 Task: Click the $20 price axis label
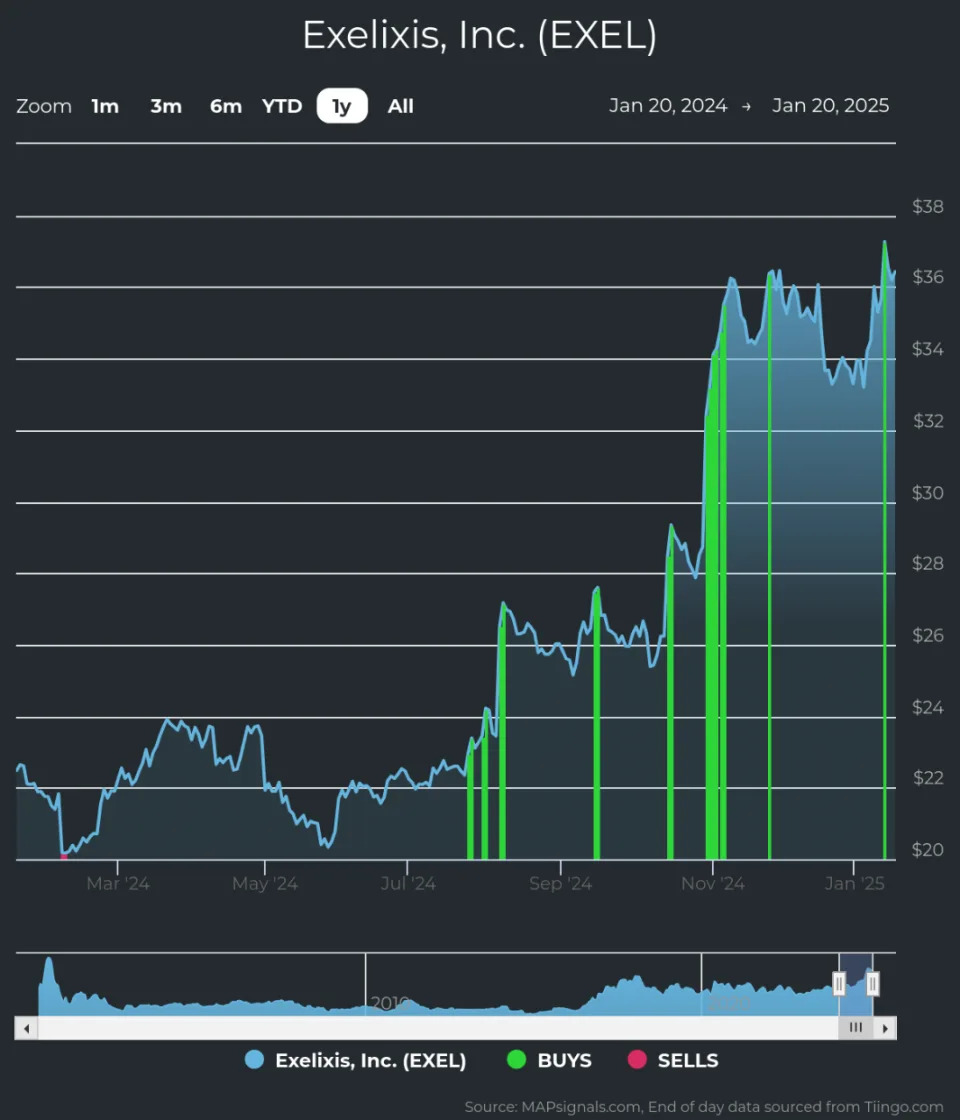(x=927, y=850)
